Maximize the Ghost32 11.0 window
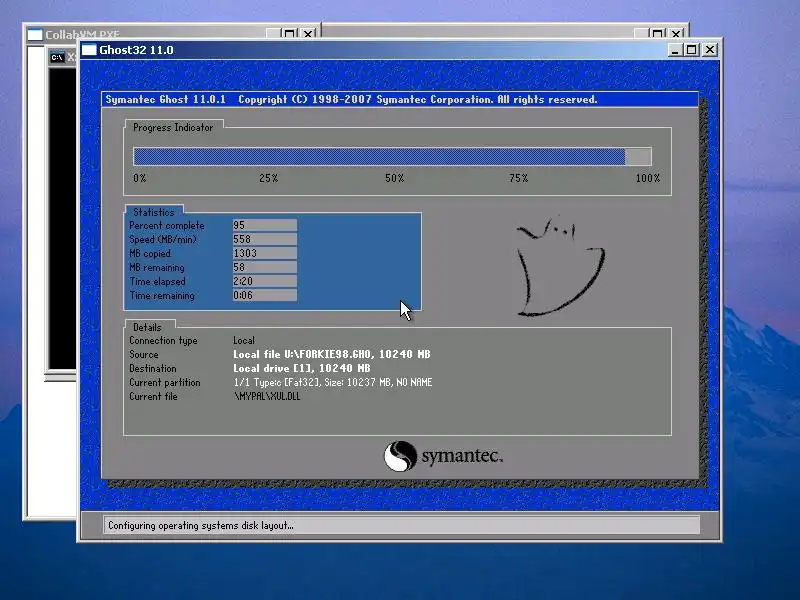The image size is (800, 600). click(692, 50)
